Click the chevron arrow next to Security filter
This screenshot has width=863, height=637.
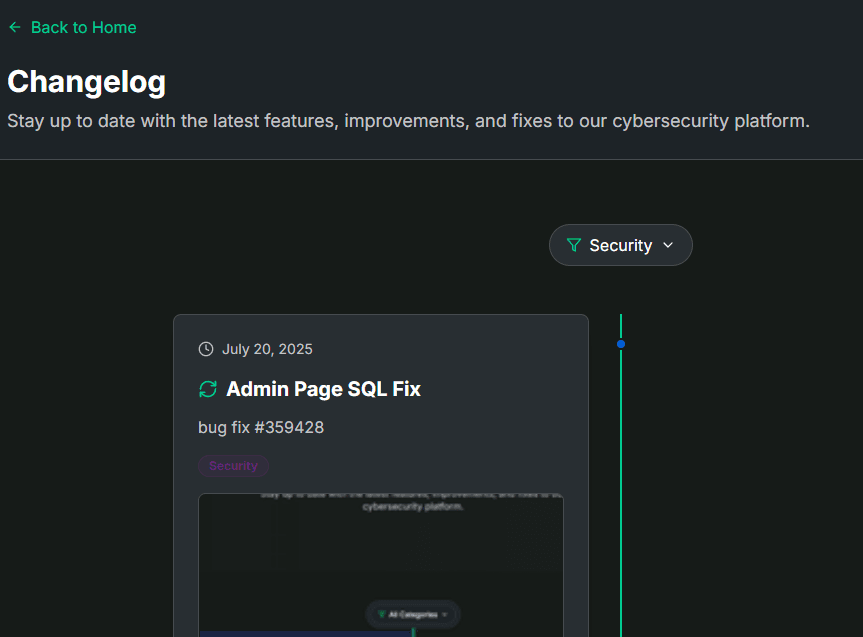click(x=668, y=245)
